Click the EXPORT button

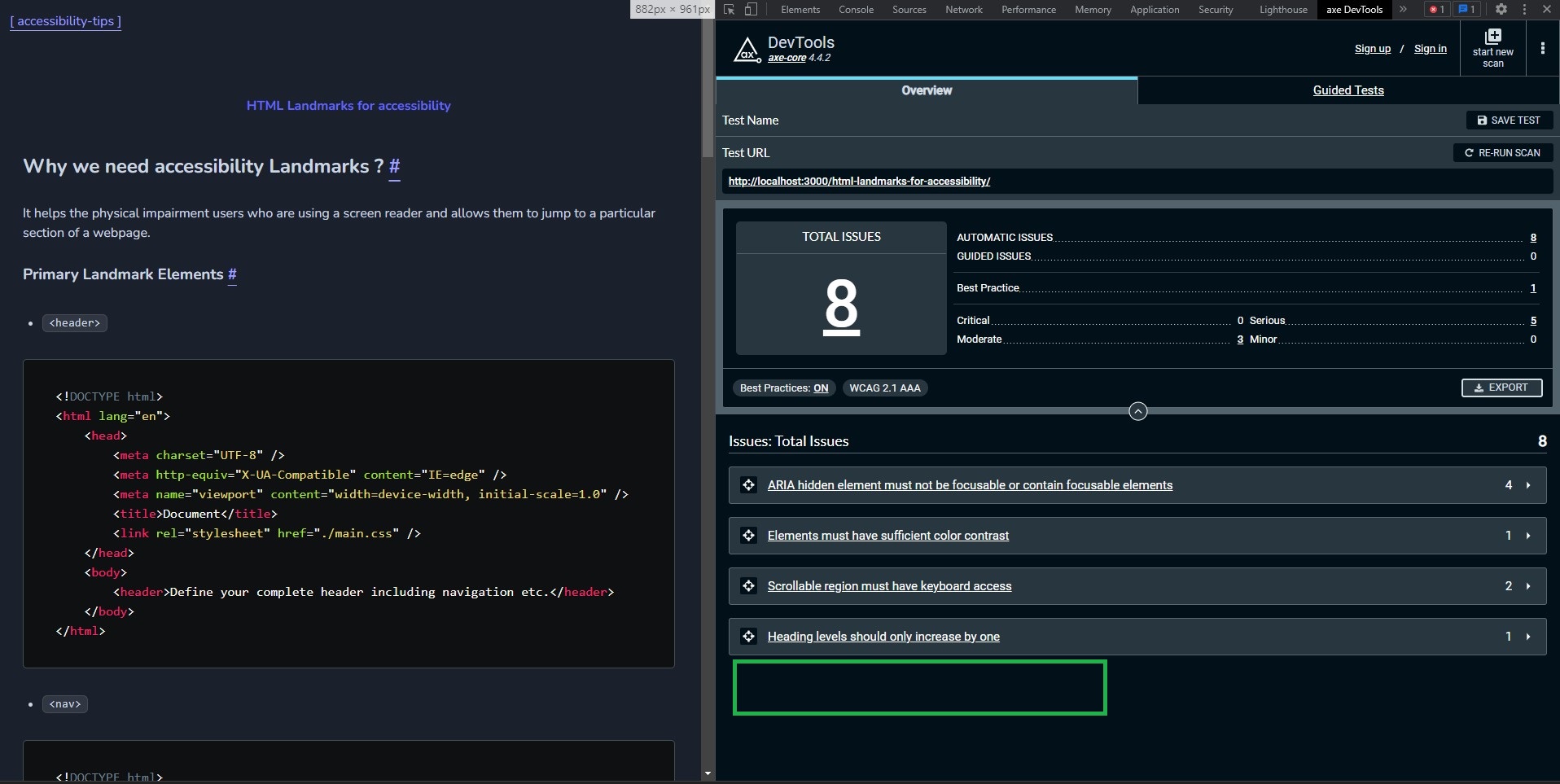pyautogui.click(x=1501, y=388)
